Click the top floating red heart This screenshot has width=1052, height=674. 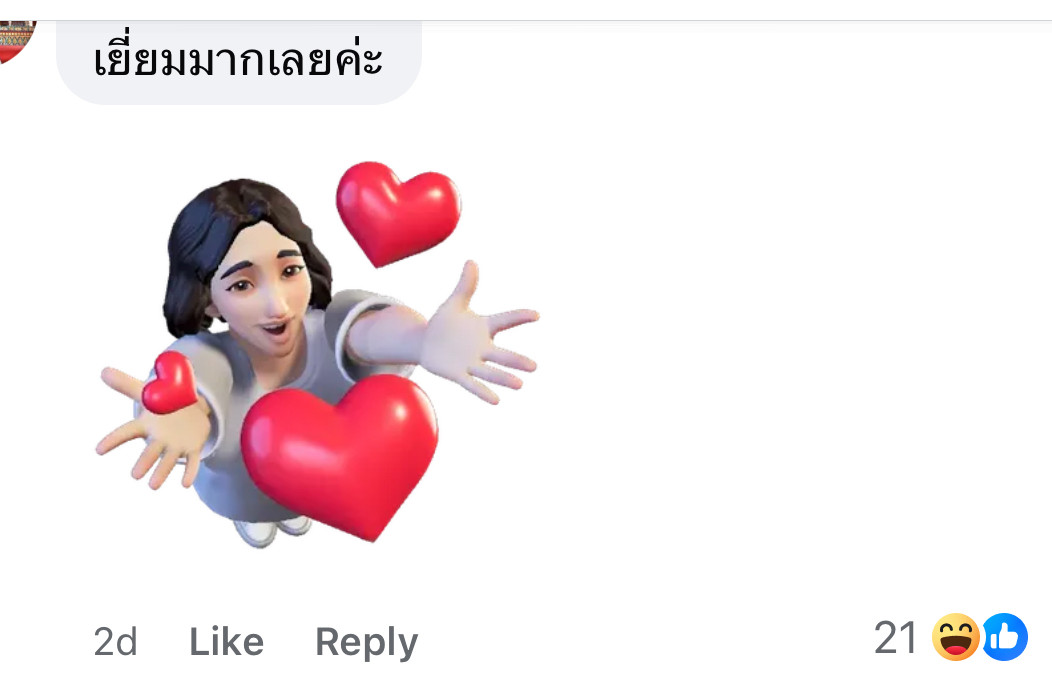click(399, 213)
